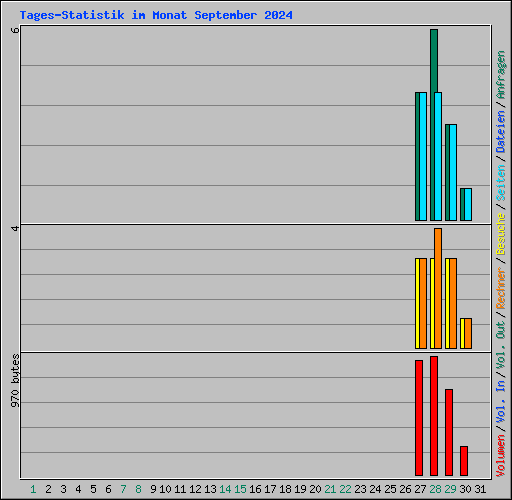This screenshot has height=500, width=512.
Task: Click the red Volumen legend label
Action: point(501,455)
